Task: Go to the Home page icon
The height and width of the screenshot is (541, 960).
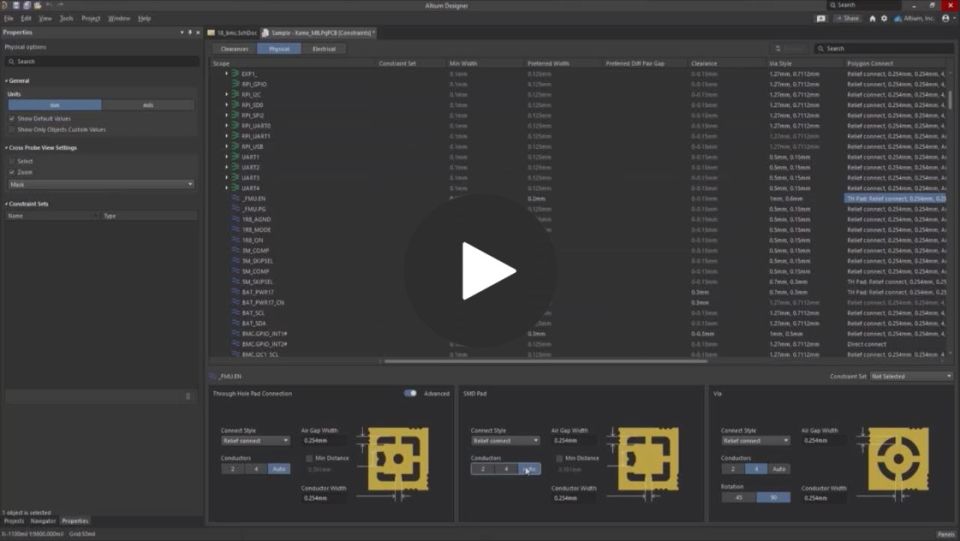Action: tap(872, 18)
